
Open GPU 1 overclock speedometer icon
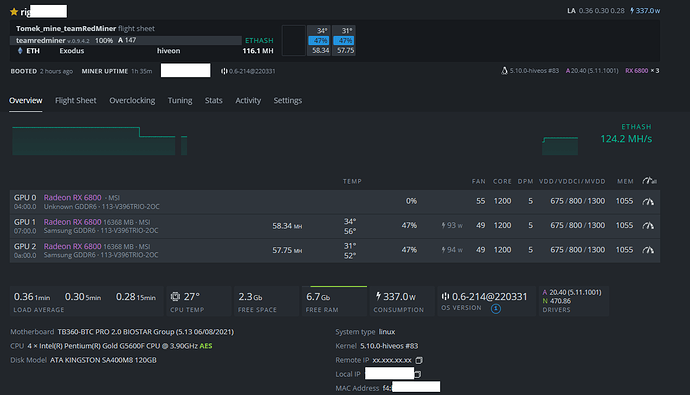click(x=648, y=226)
